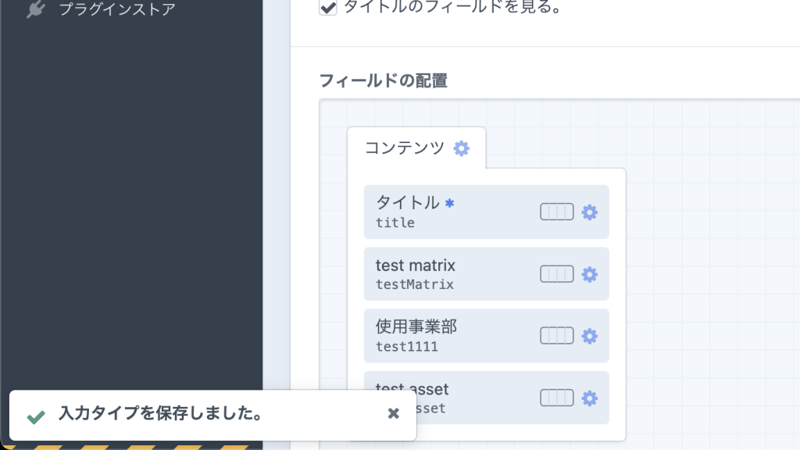Open gear settings for 使用事業部 field
The width and height of the screenshot is (800, 450).
(x=590, y=336)
